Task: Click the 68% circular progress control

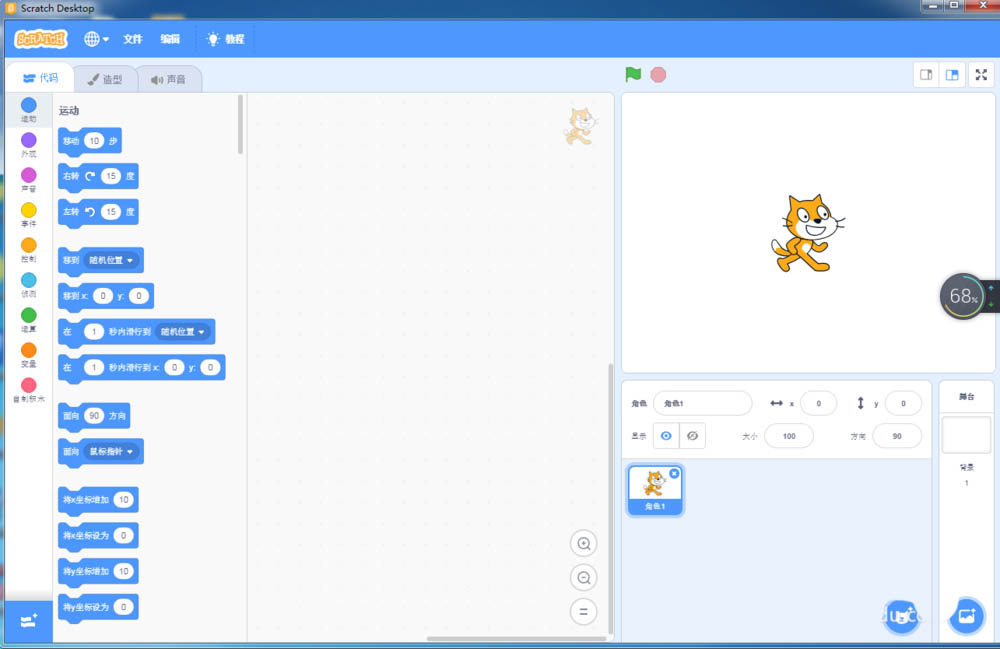Action: (963, 295)
